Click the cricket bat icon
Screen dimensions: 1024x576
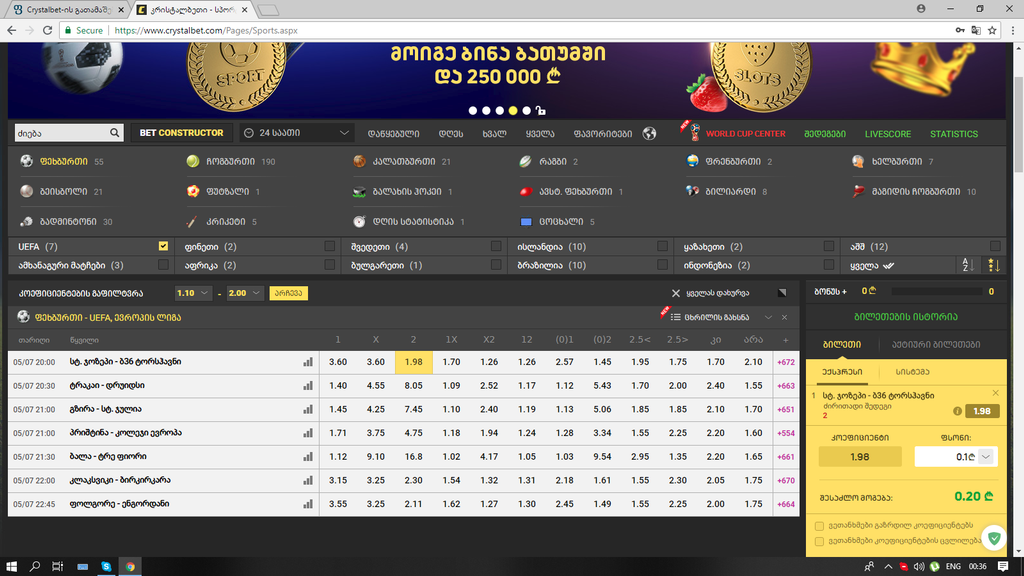191,221
